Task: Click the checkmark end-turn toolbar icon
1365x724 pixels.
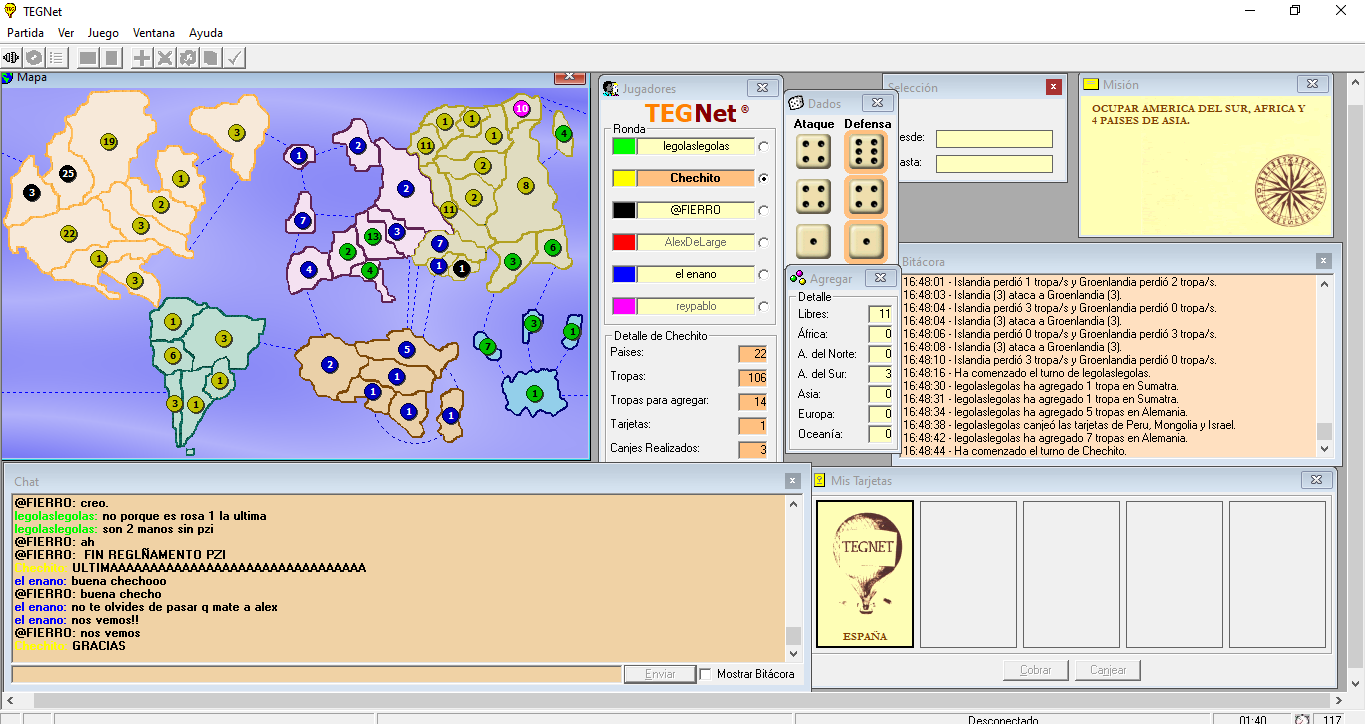Action: pyautogui.click(x=235, y=58)
